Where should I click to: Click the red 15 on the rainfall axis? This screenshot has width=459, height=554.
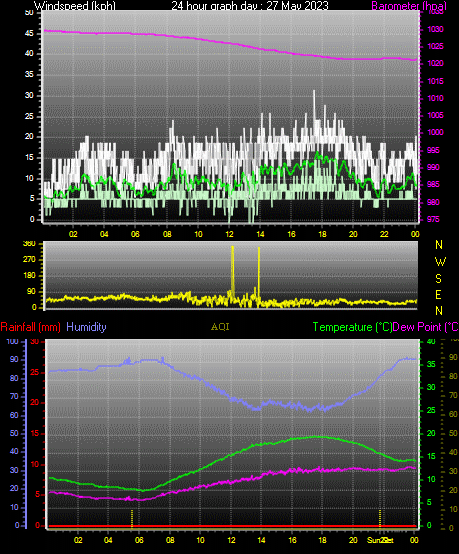35,434
